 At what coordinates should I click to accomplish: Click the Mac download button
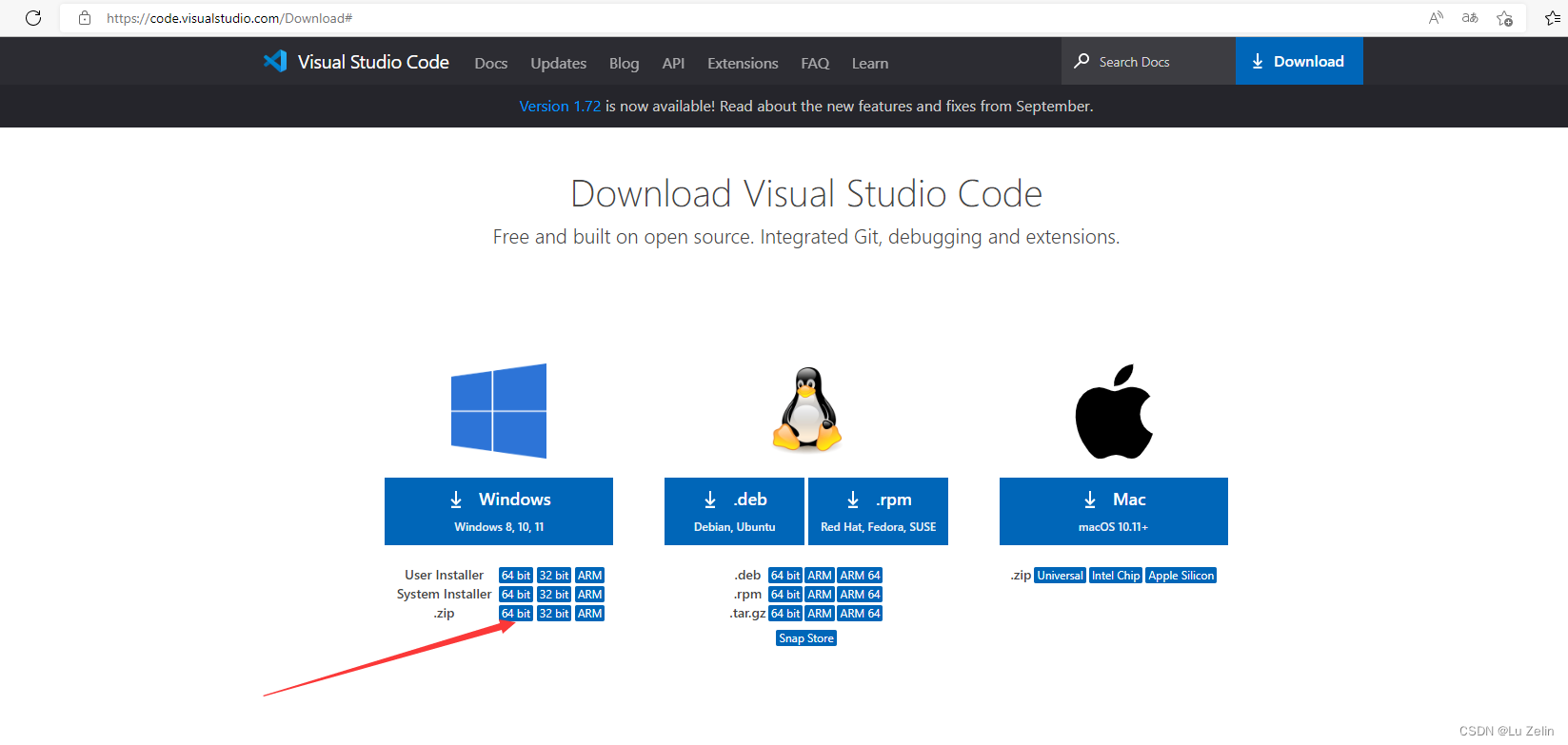pos(1114,511)
